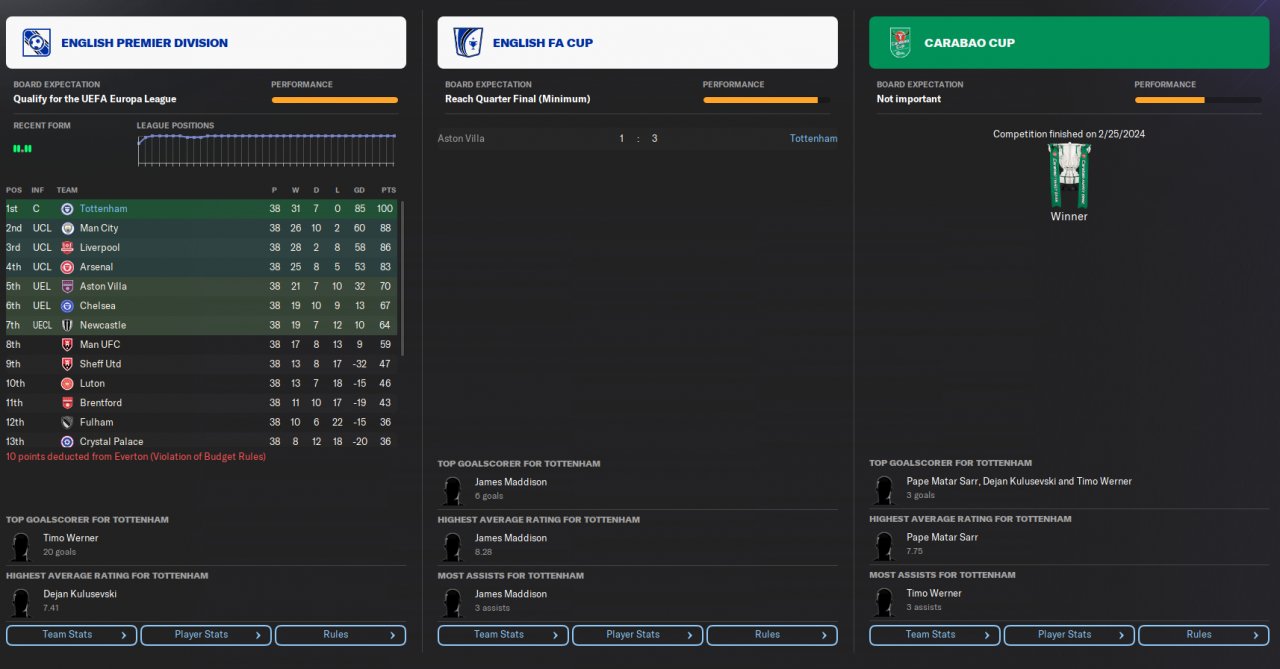
Task: Click the Man City team name
Action: click(x=99, y=228)
